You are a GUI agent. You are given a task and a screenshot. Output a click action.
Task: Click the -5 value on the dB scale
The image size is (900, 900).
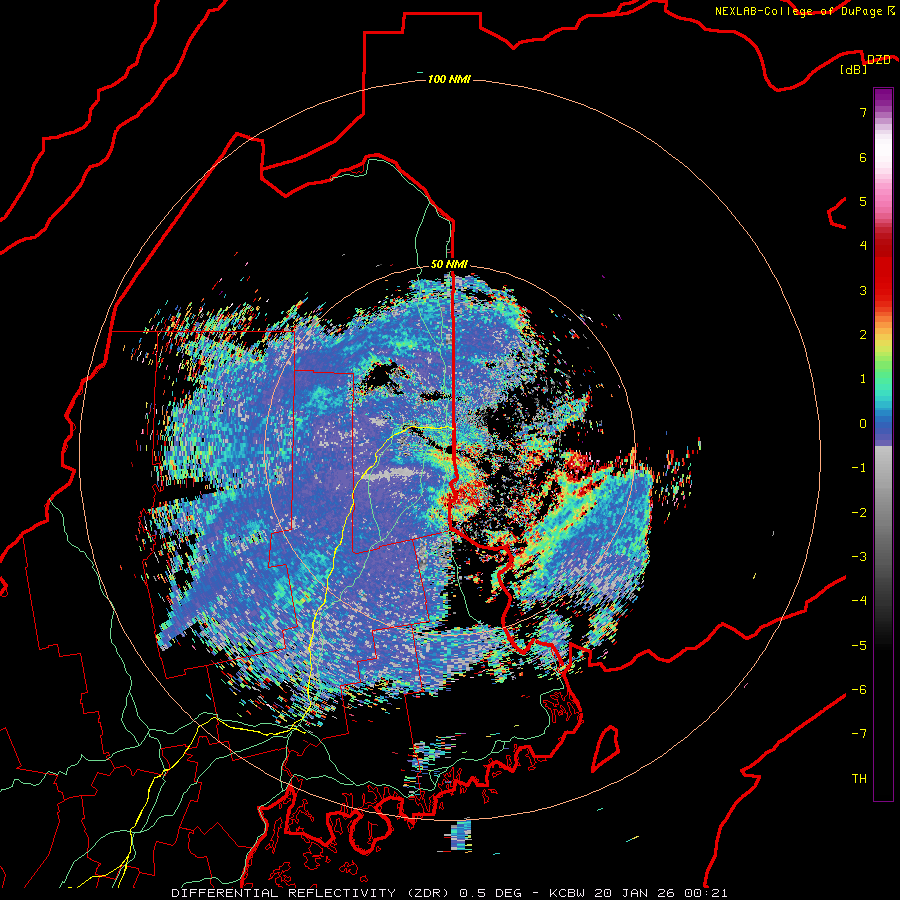859,646
